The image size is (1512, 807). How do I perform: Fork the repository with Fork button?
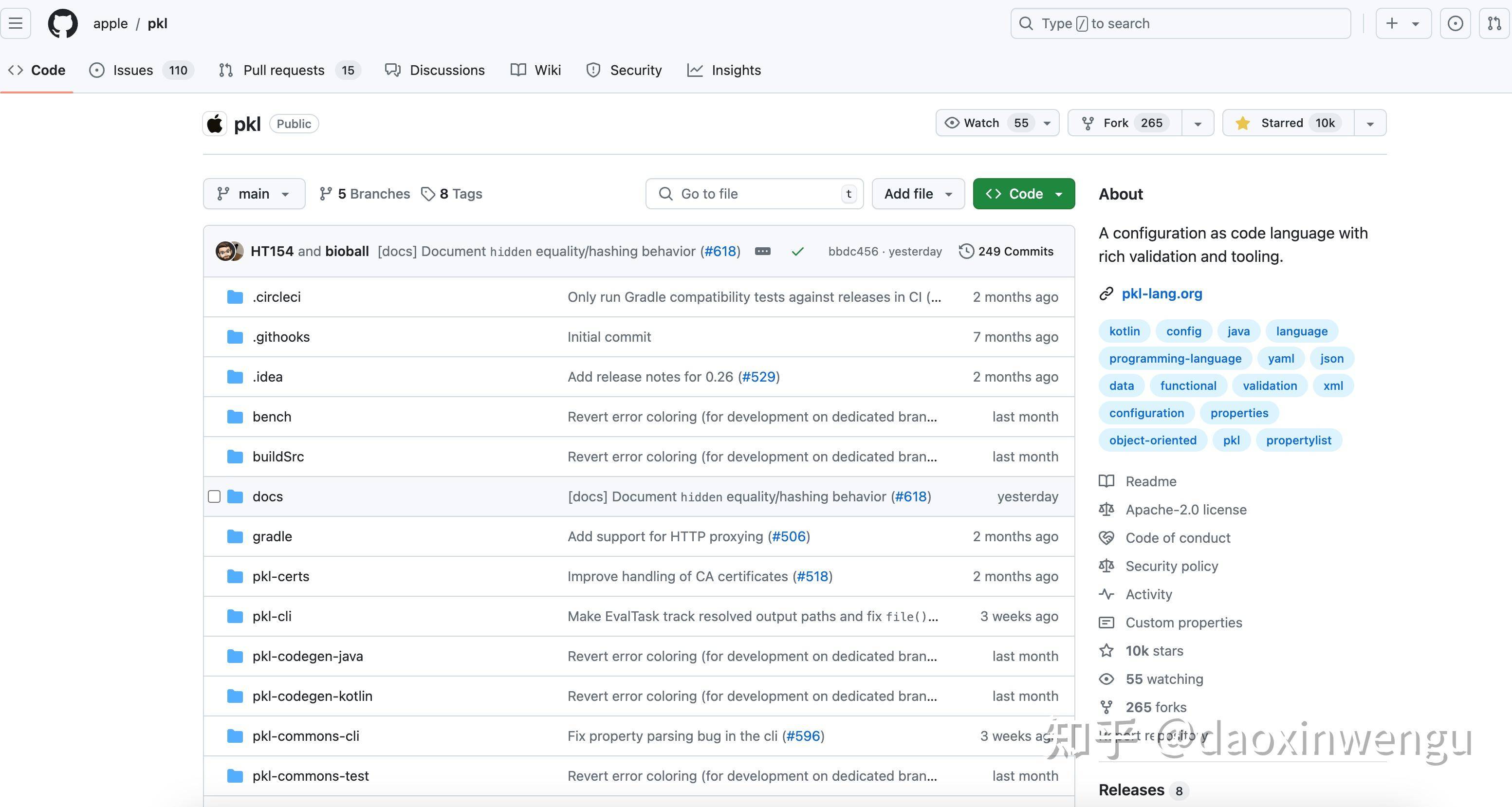point(1125,123)
